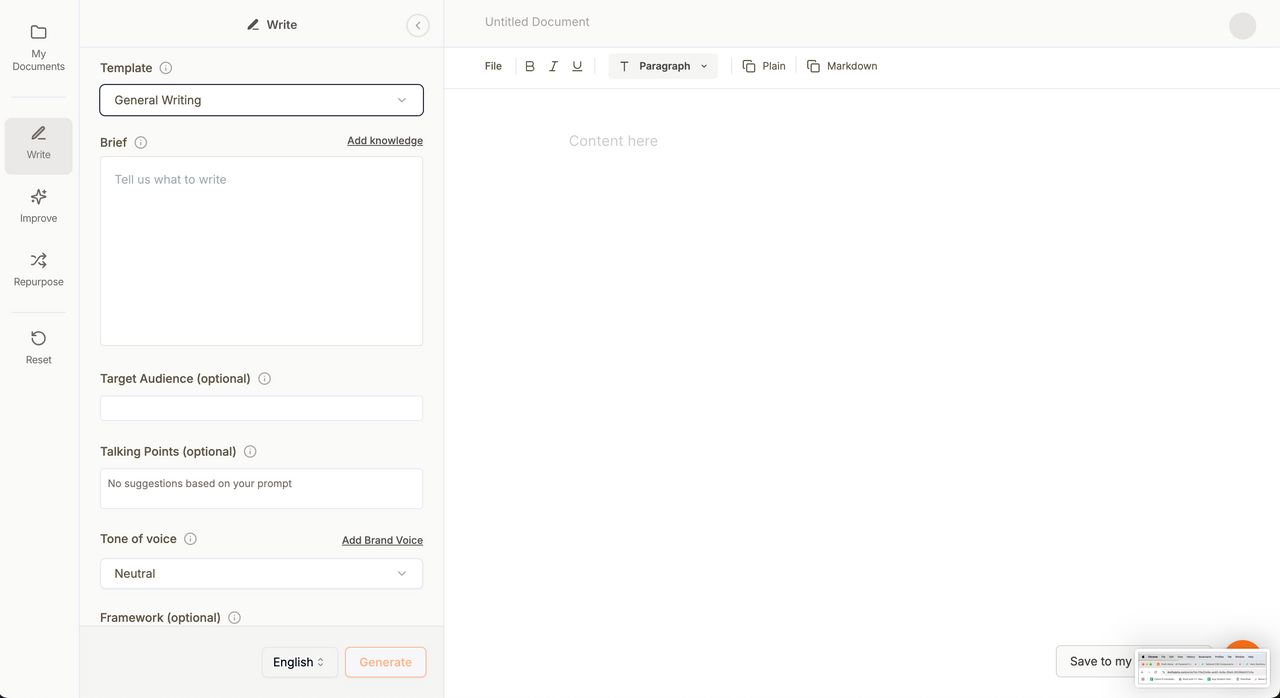Click the Untitled Document title
This screenshot has height=698, width=1280.
click(x=537, y=22)
